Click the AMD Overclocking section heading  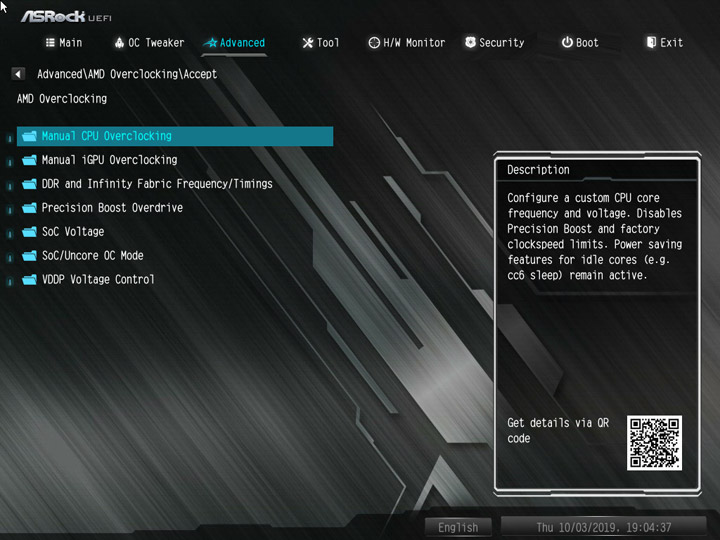62,99
